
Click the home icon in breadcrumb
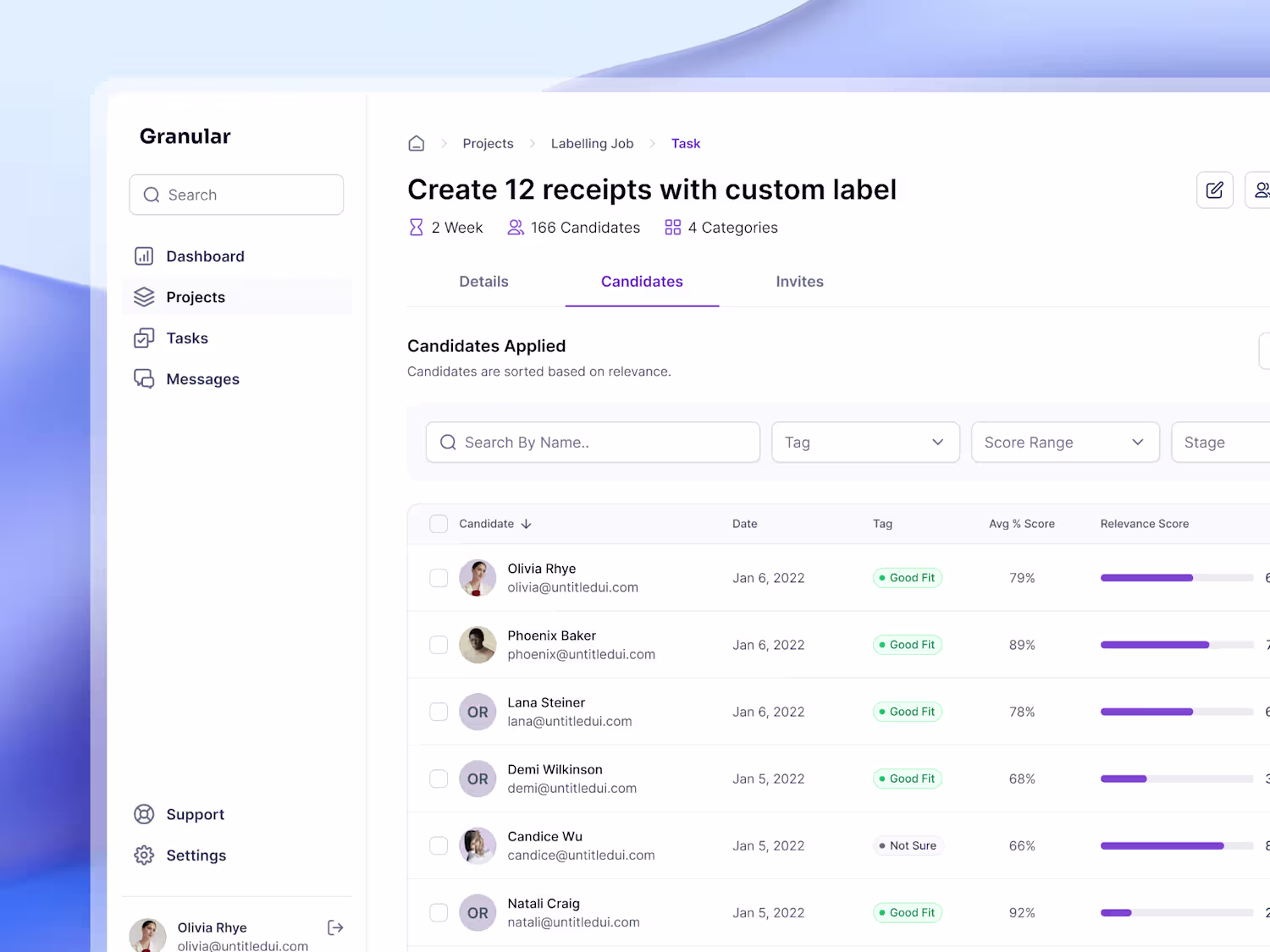pyautogui.click(x=416, y=143)
